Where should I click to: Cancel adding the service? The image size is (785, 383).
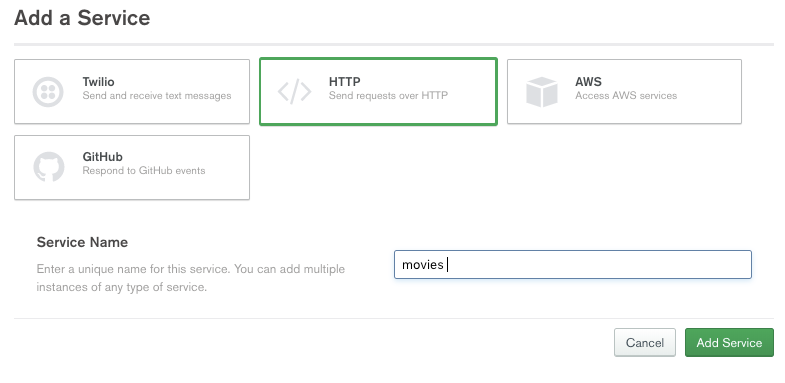[645, 342]
